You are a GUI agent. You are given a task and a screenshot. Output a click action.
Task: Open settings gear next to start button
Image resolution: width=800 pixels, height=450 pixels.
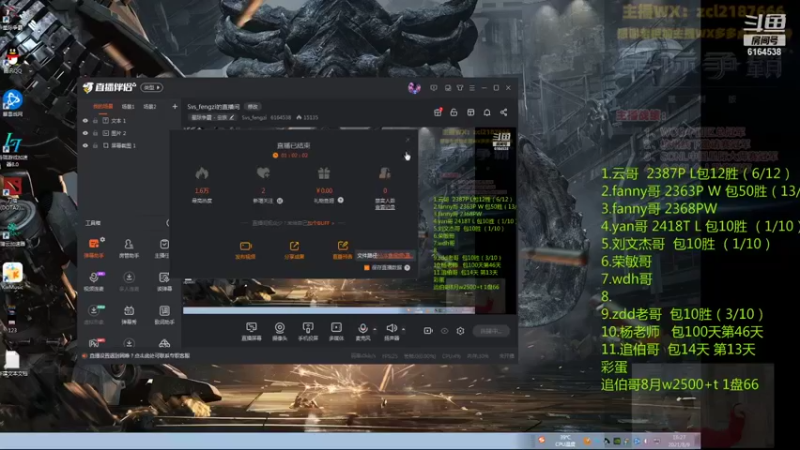tap(460, 331)
